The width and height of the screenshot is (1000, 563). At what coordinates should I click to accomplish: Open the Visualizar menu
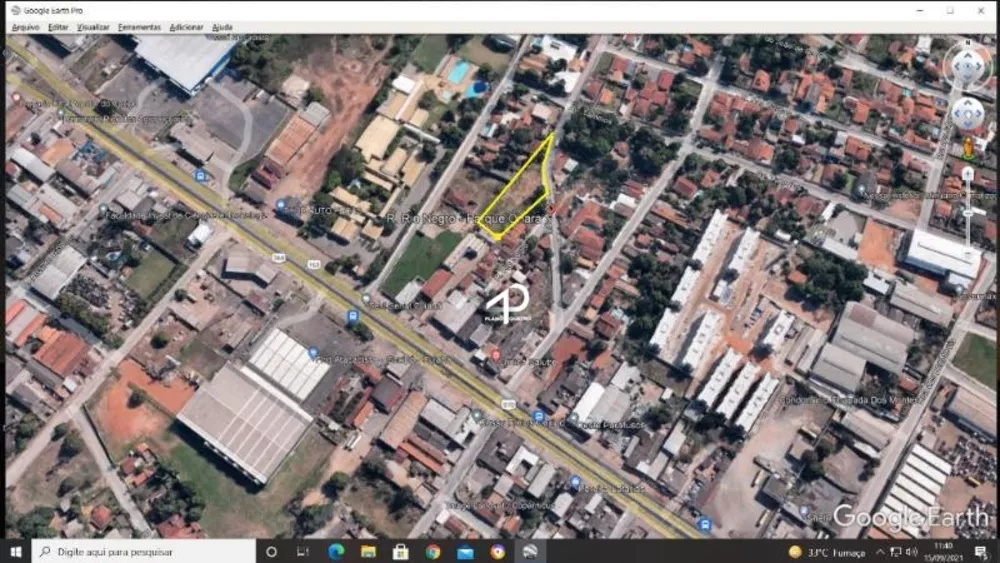click(x=93, y=27)
